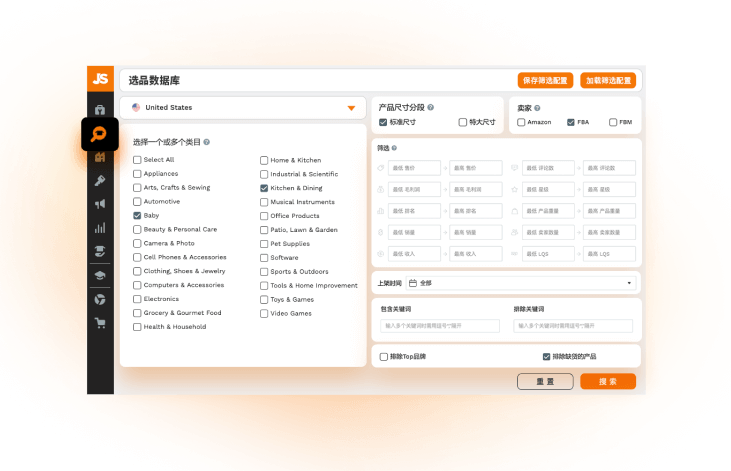Click the United States flag icon

click(x=136, y=107)
